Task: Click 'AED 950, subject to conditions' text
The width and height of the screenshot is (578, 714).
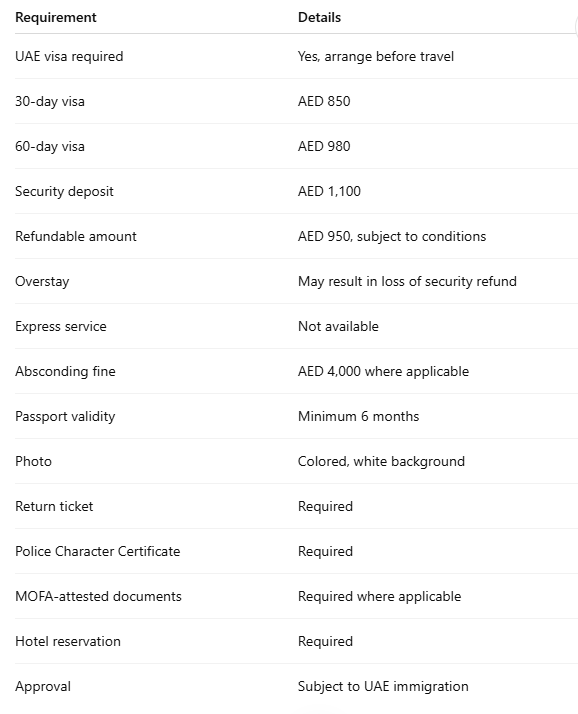Action: coord(392,236)
